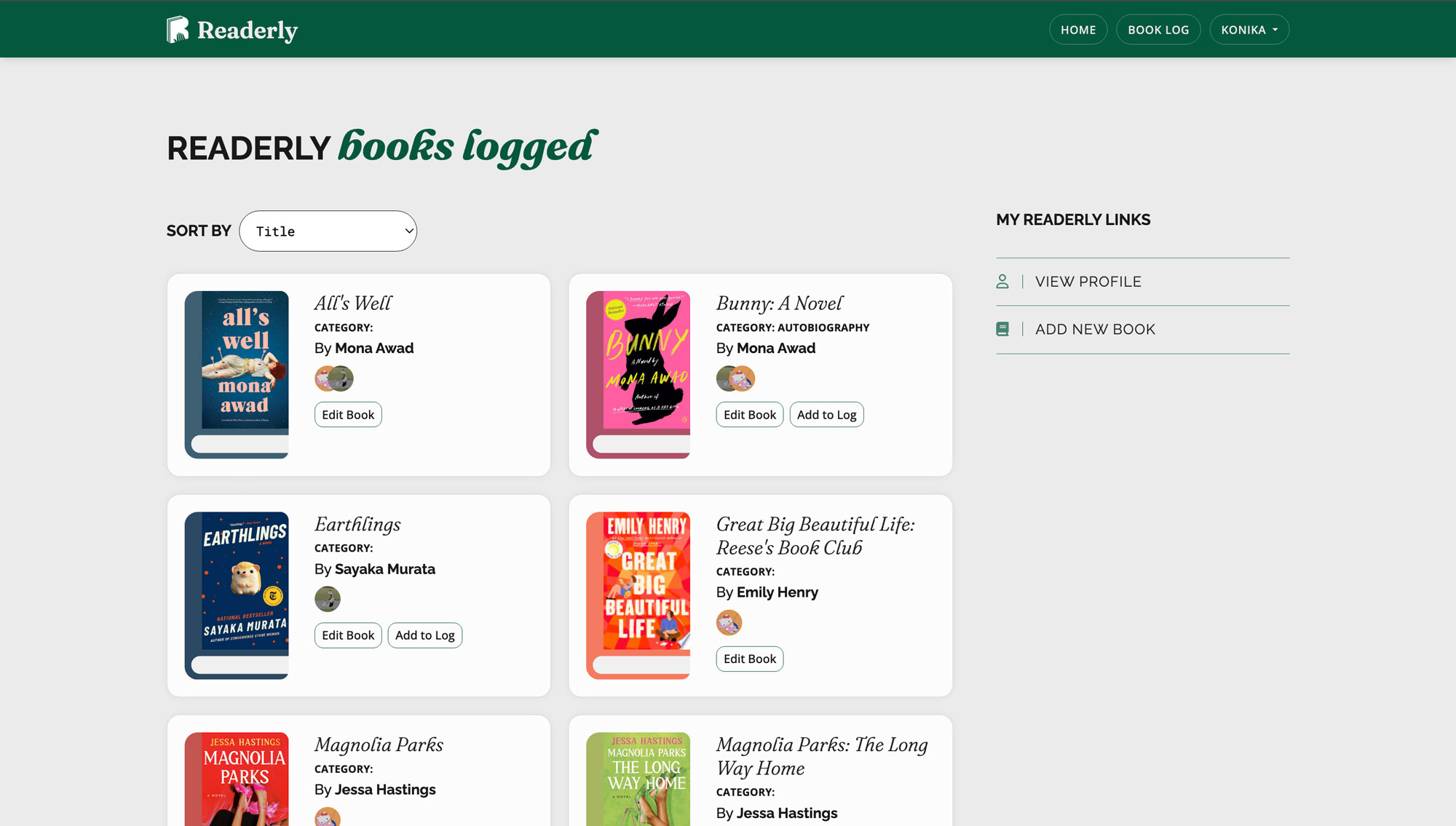Click the Earthlings book cover
This screenshot has height=826, width=1456.
click(x=237, y=595)
